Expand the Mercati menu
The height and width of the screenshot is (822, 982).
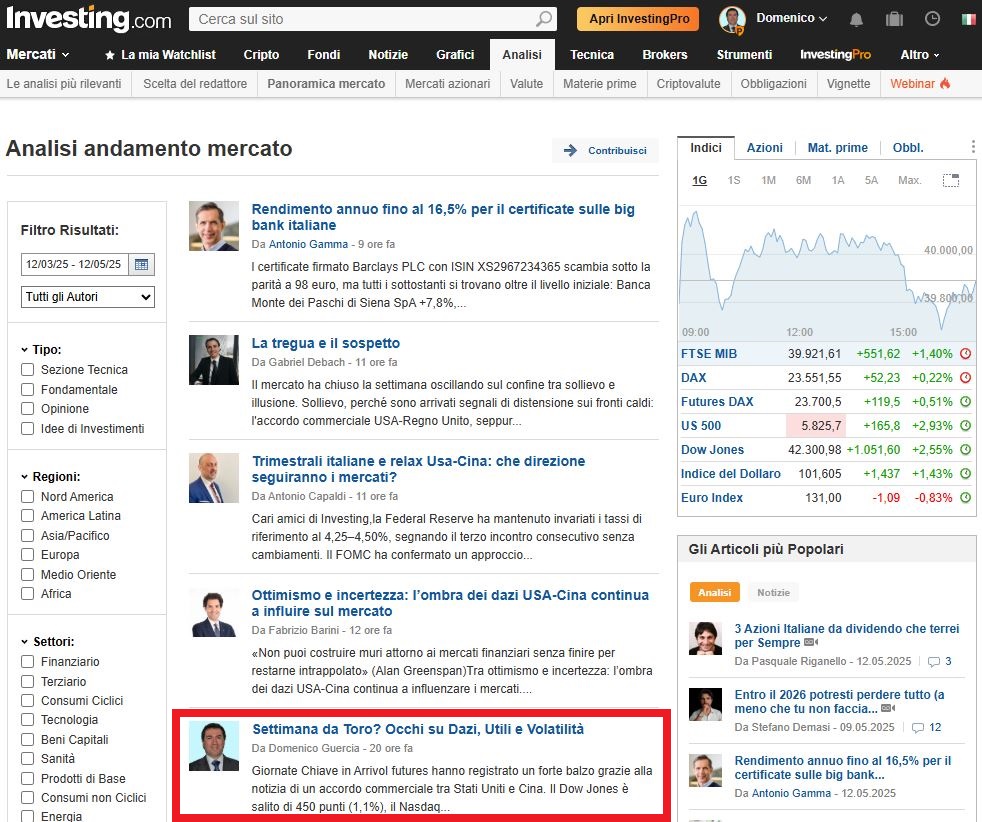[38, 54]
